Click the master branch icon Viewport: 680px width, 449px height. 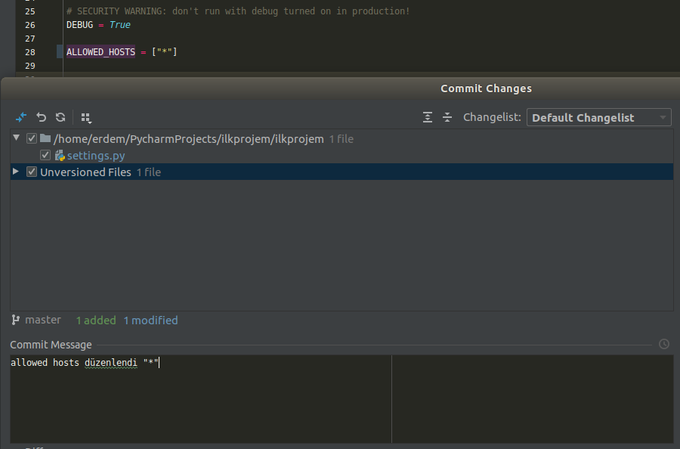tap(16, 320)
